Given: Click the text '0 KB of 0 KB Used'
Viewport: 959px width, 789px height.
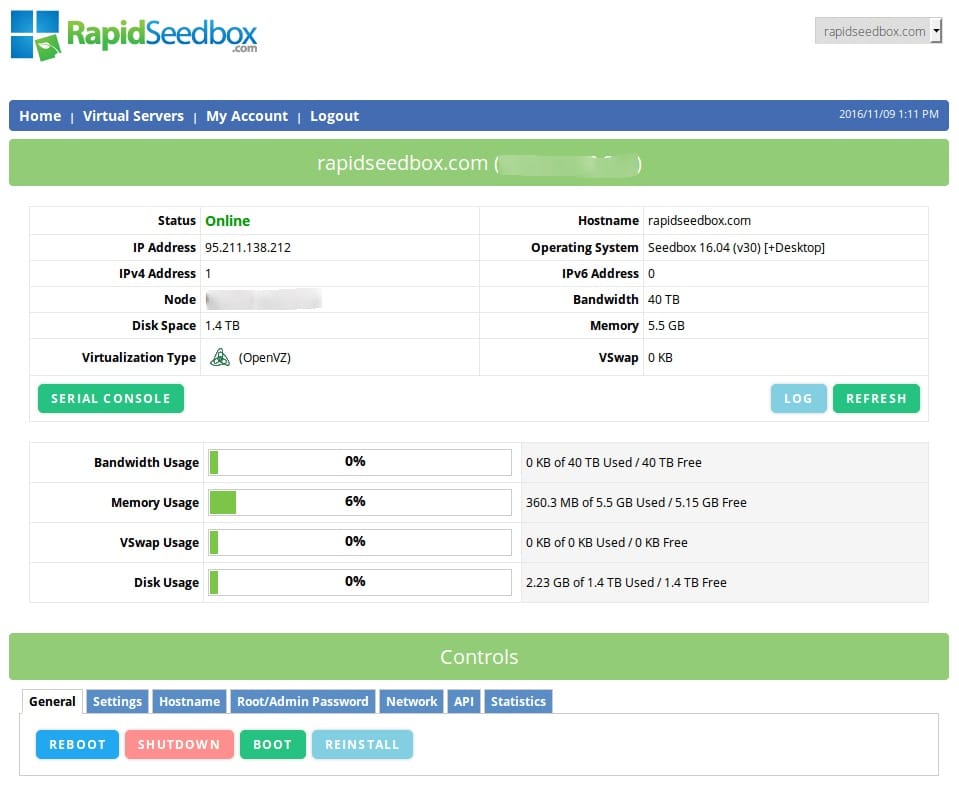Looking at the screenshot, I should coord(575,543).
